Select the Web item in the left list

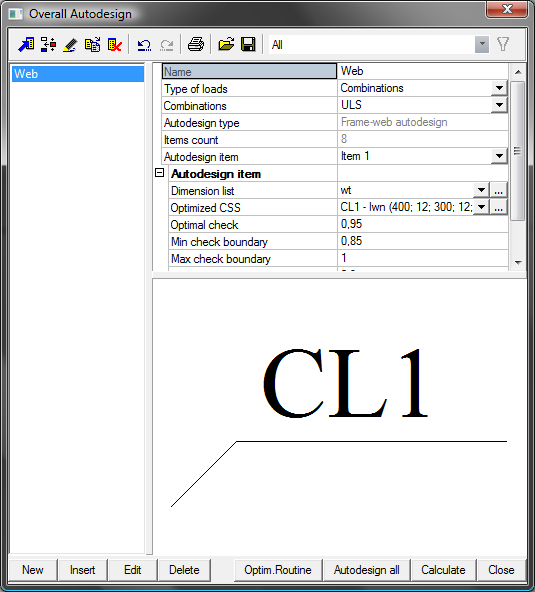tap(78, 74)
